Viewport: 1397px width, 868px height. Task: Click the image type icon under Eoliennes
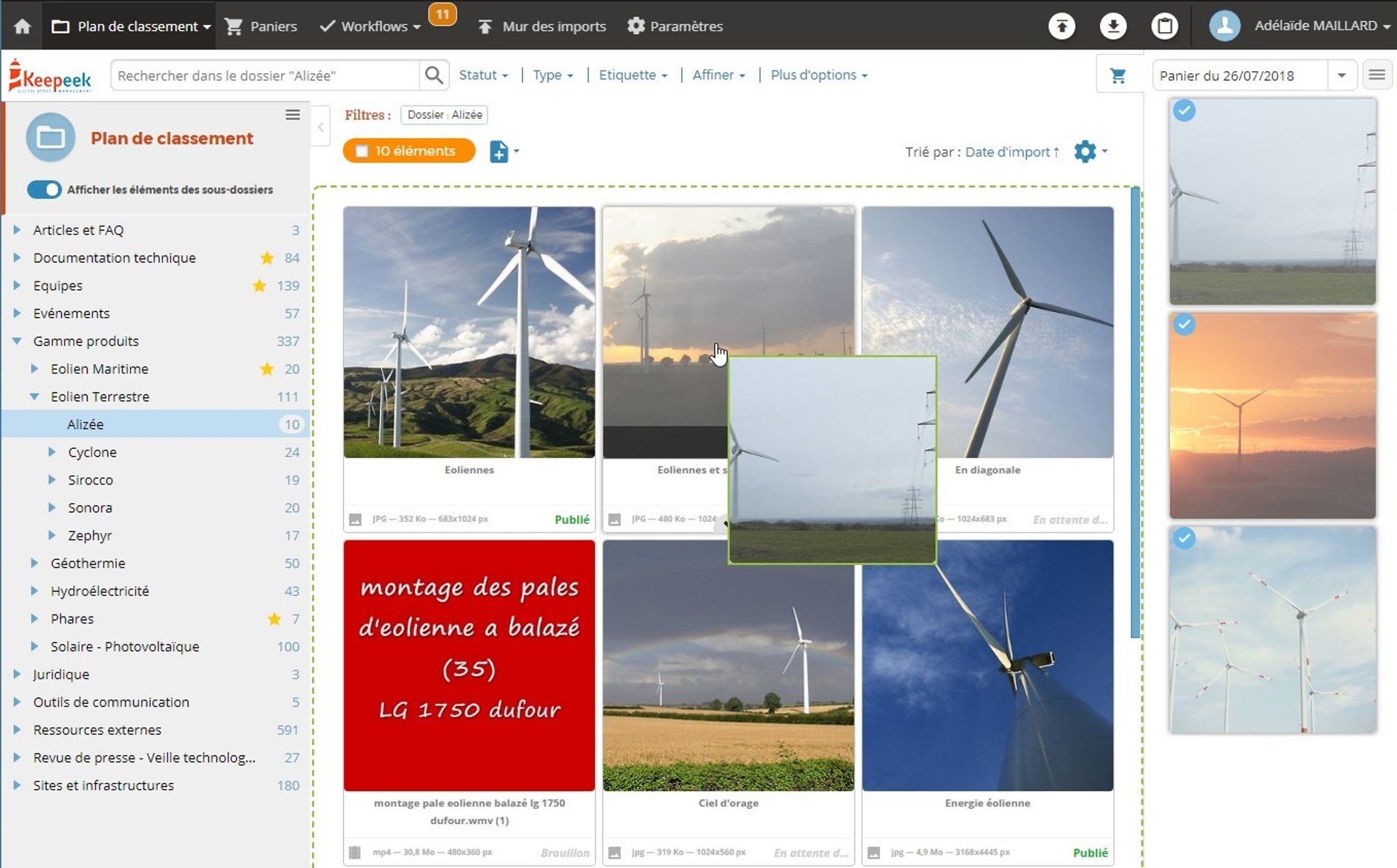click(356, 520)
